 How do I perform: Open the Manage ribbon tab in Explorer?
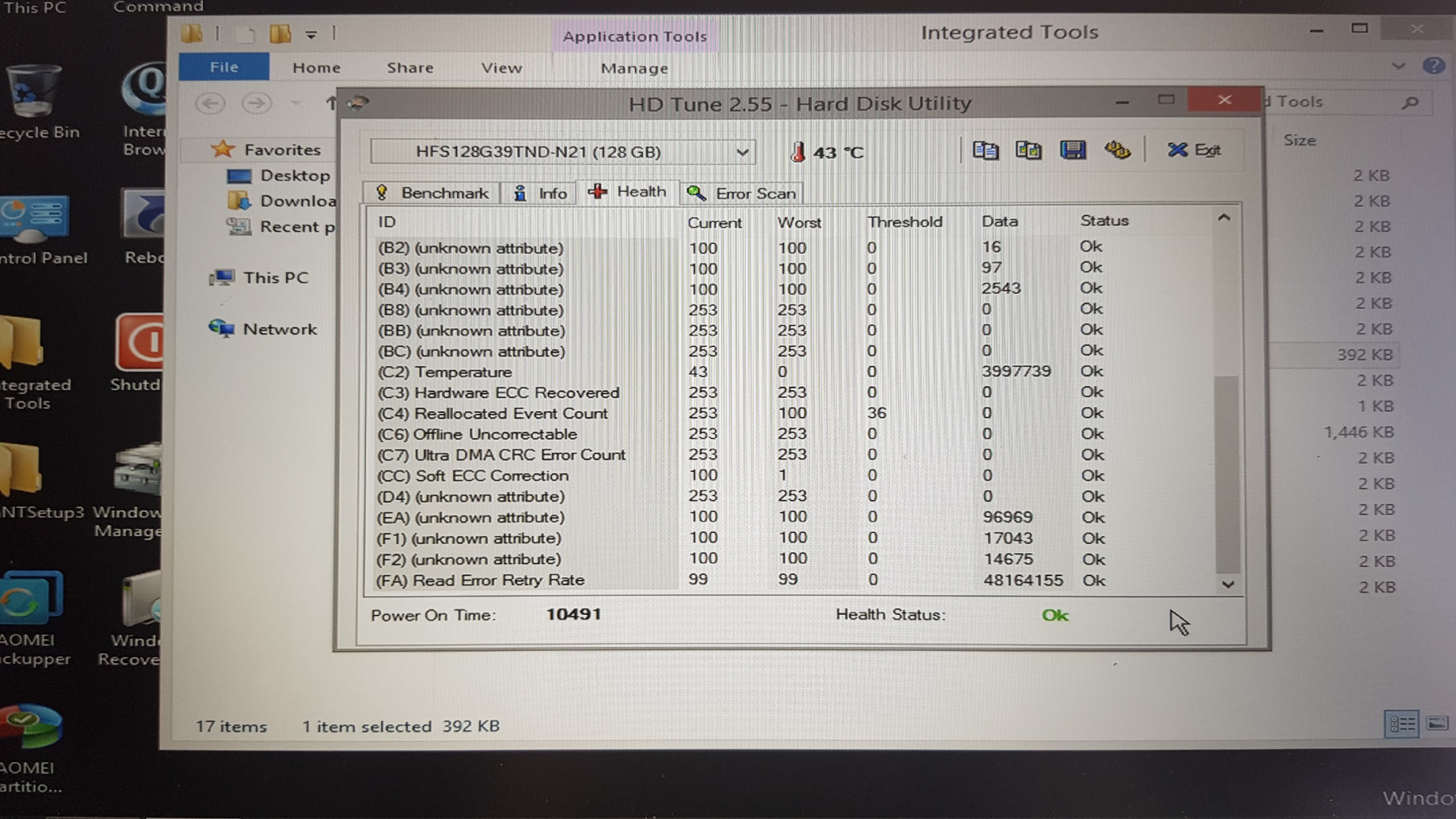click(x=634, y=68)
